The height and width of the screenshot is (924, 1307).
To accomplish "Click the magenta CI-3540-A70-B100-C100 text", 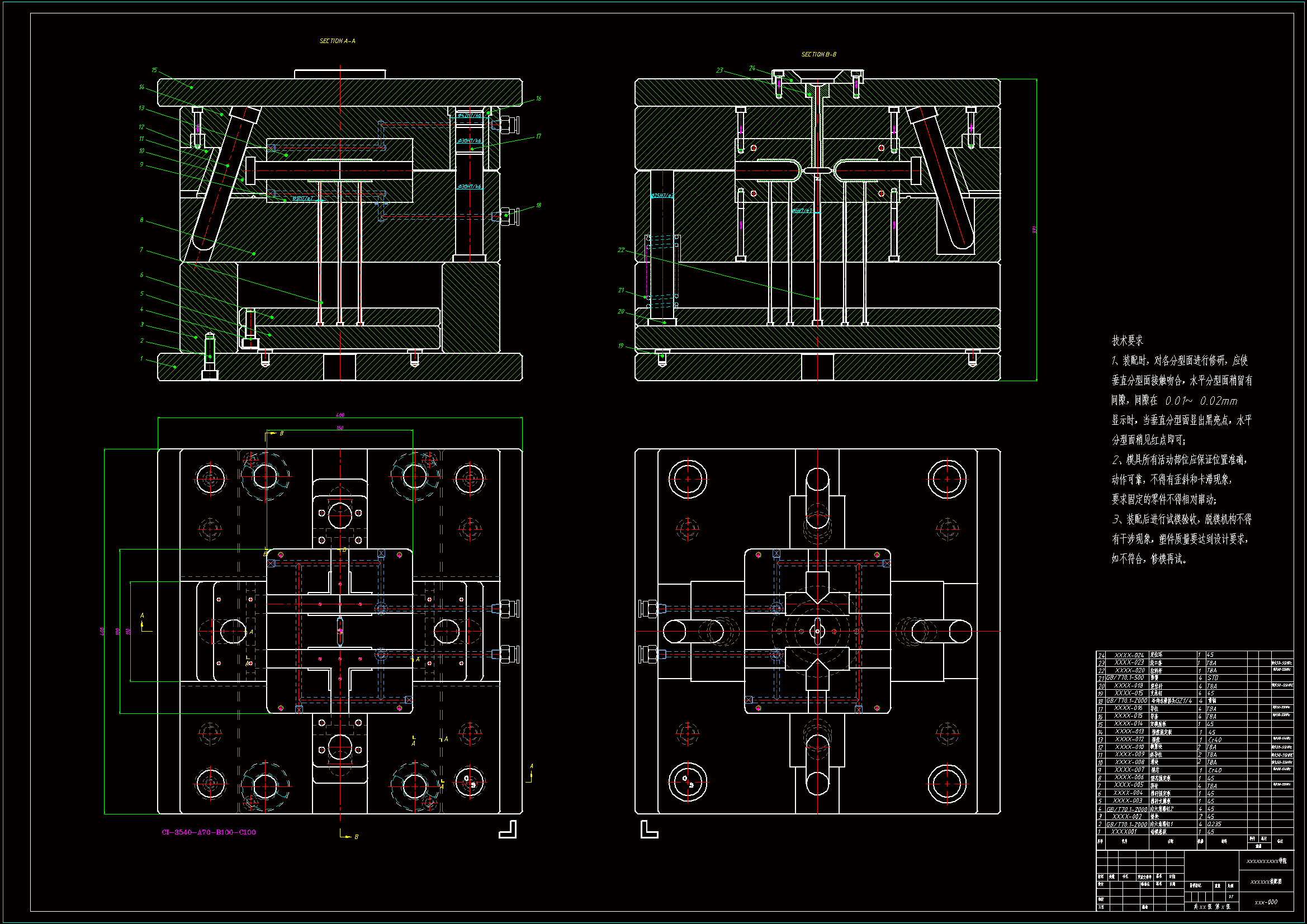I will (x=209, y=832).
